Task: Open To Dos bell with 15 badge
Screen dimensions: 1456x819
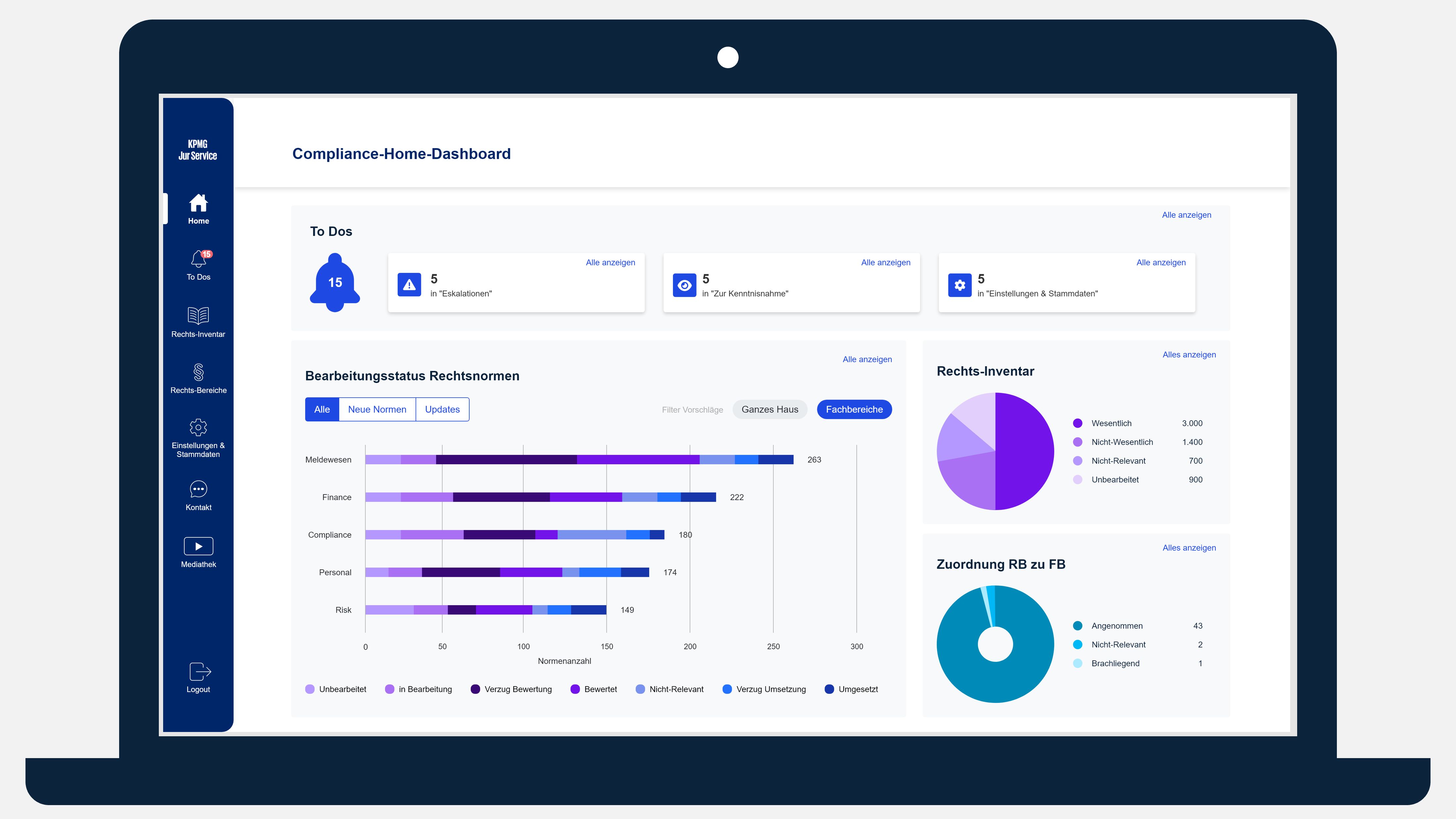Action: (x=199, y=259)
